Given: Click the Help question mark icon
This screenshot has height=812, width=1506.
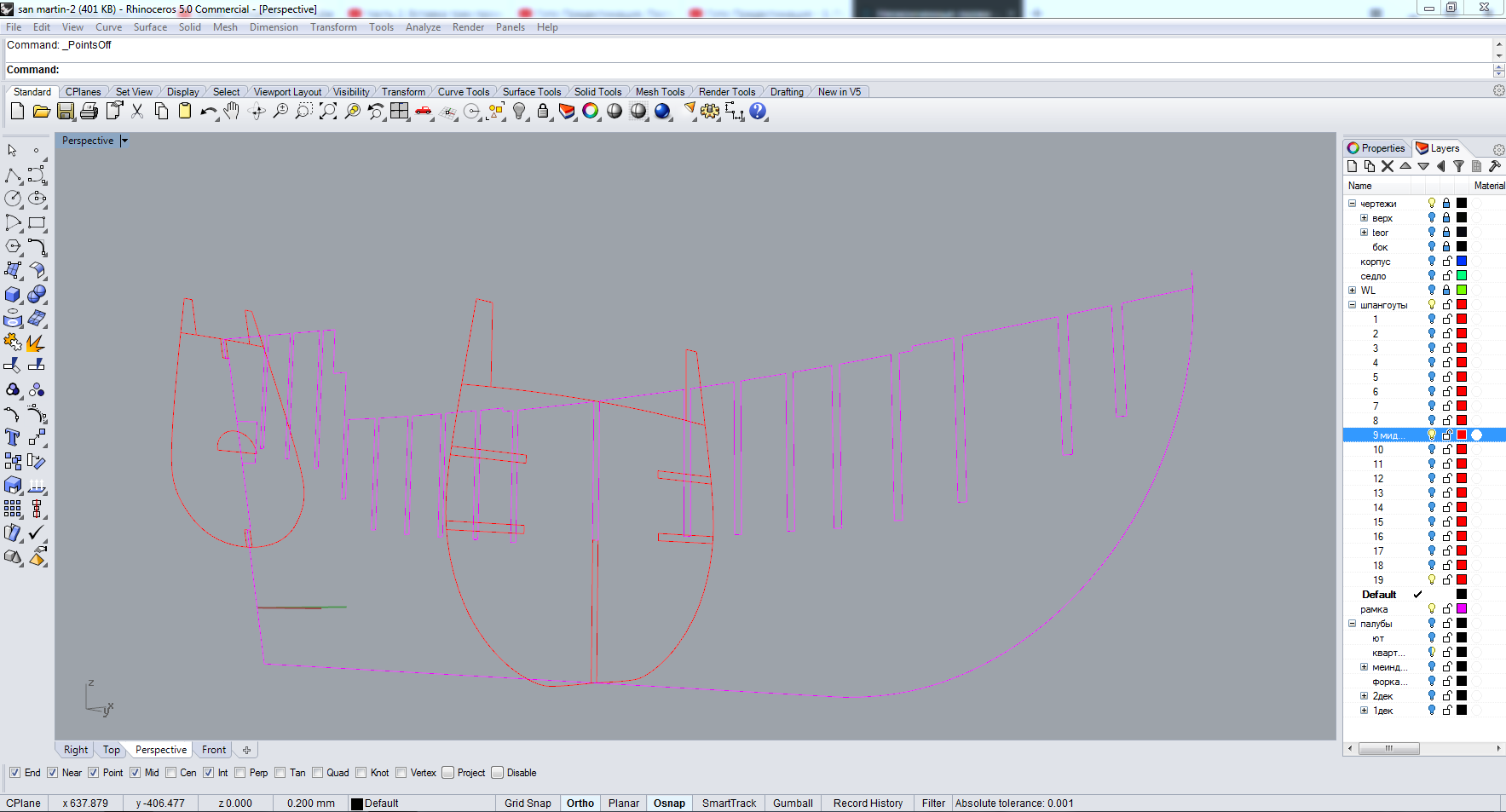Looking at the screenshot, I should coord(758,112).
